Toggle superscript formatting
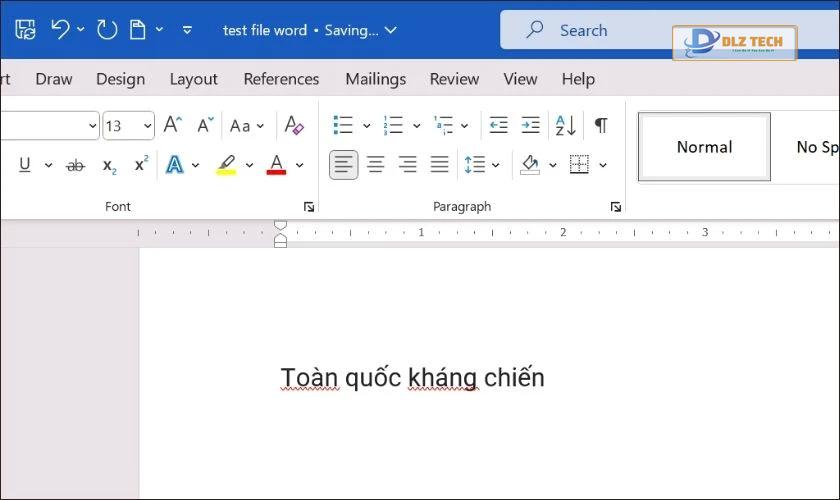The height and width of the screenshot is (500, 840). click(141, 163)
